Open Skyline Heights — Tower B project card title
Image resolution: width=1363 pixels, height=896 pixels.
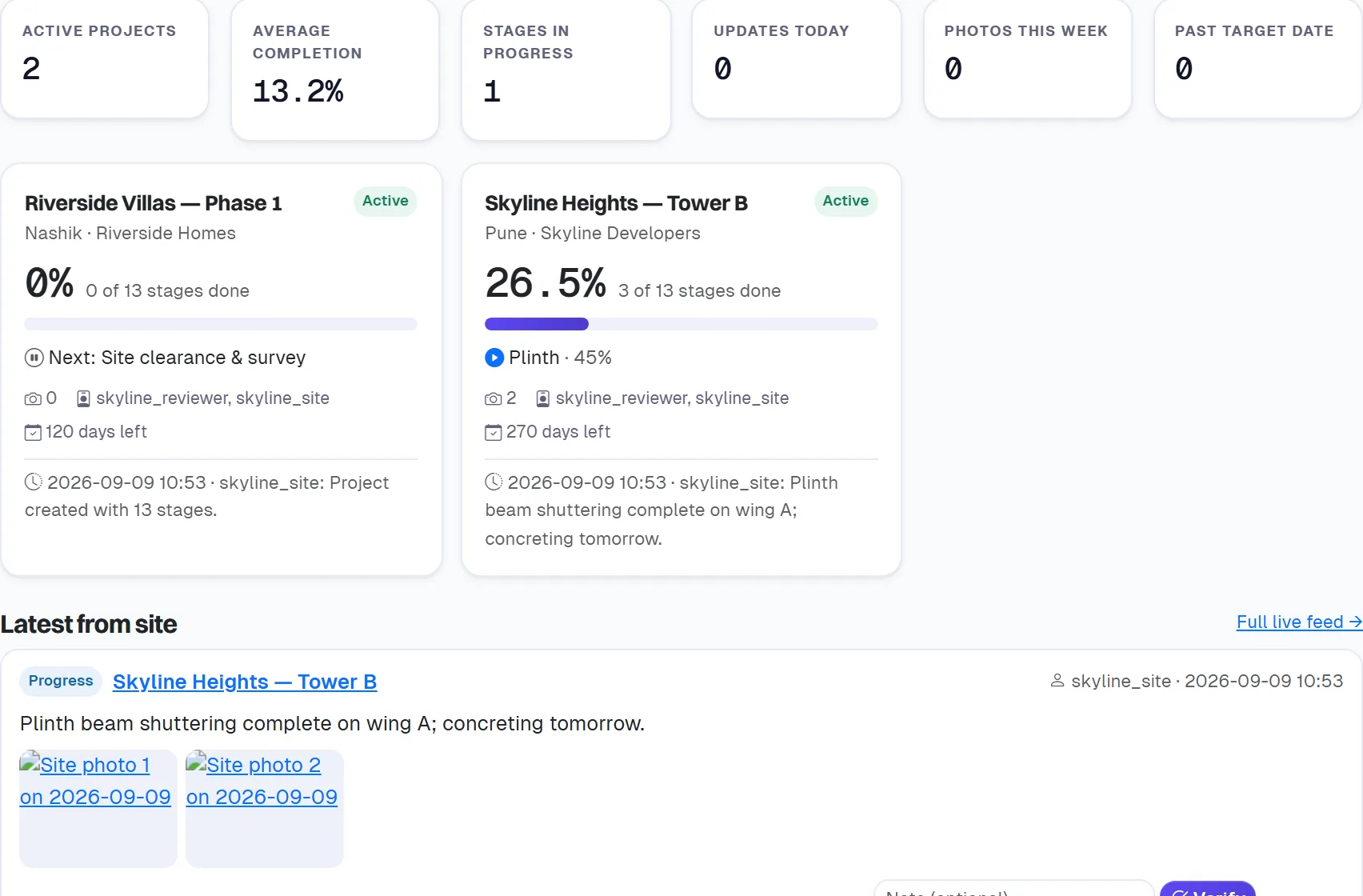click(x=617, y=203)
